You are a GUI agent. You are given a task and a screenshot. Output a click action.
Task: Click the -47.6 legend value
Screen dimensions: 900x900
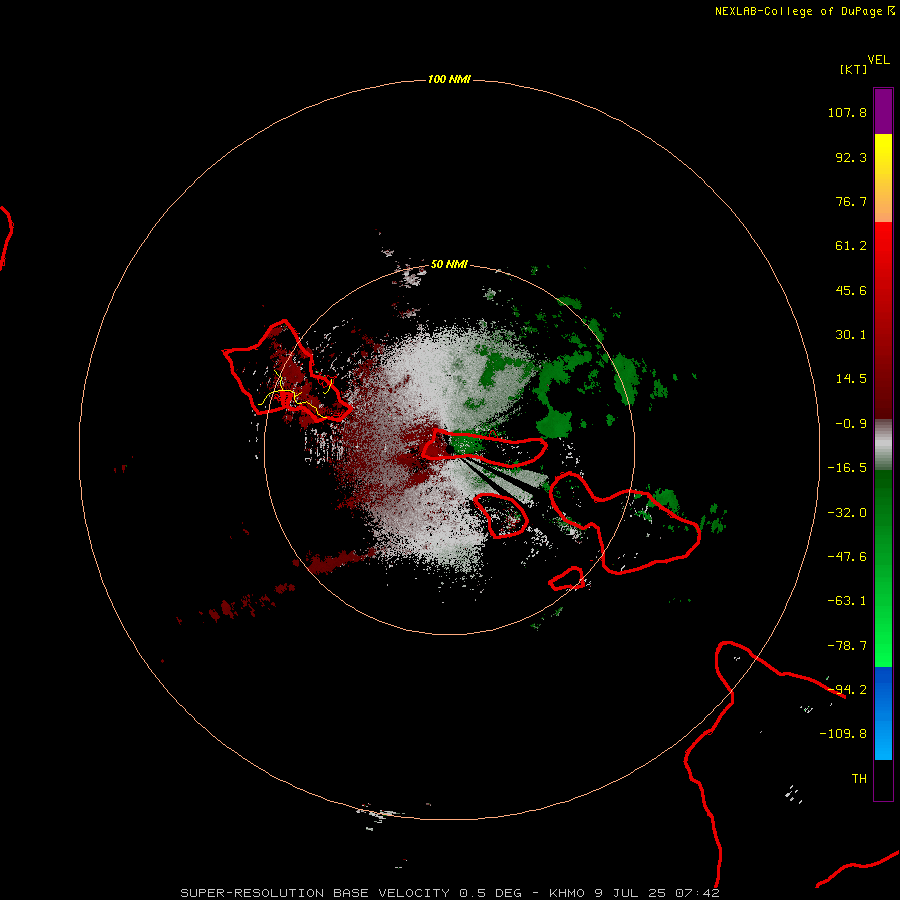pos(847,557)
